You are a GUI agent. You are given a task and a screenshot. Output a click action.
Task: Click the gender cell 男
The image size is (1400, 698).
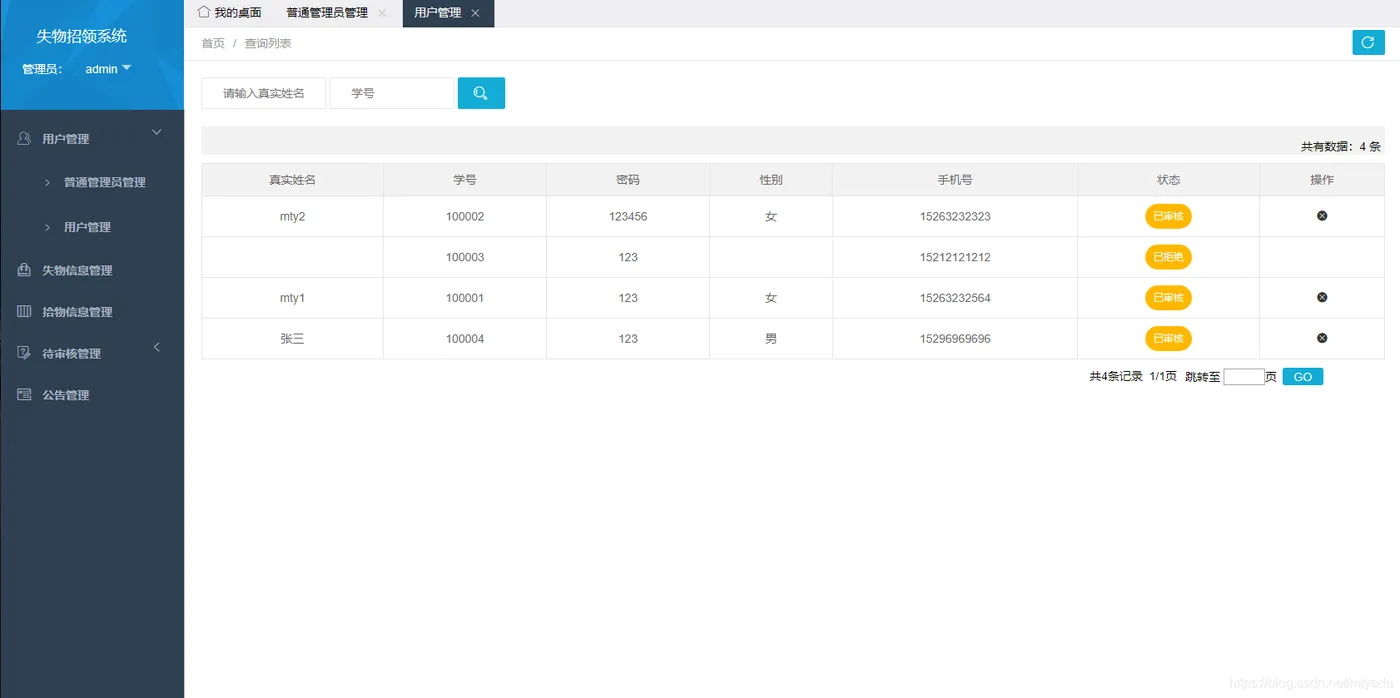pyautogui.click(x=771, y=339)
